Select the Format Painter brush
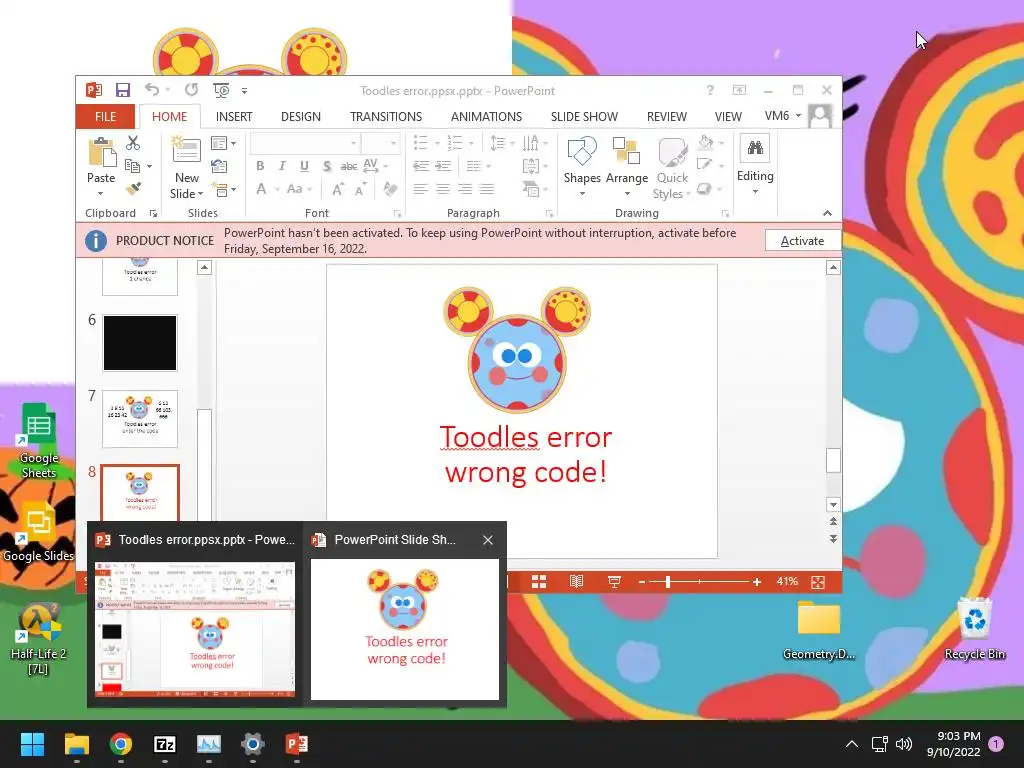The width and height of the screenshot is (1024, 768). [x=133, y=189]
